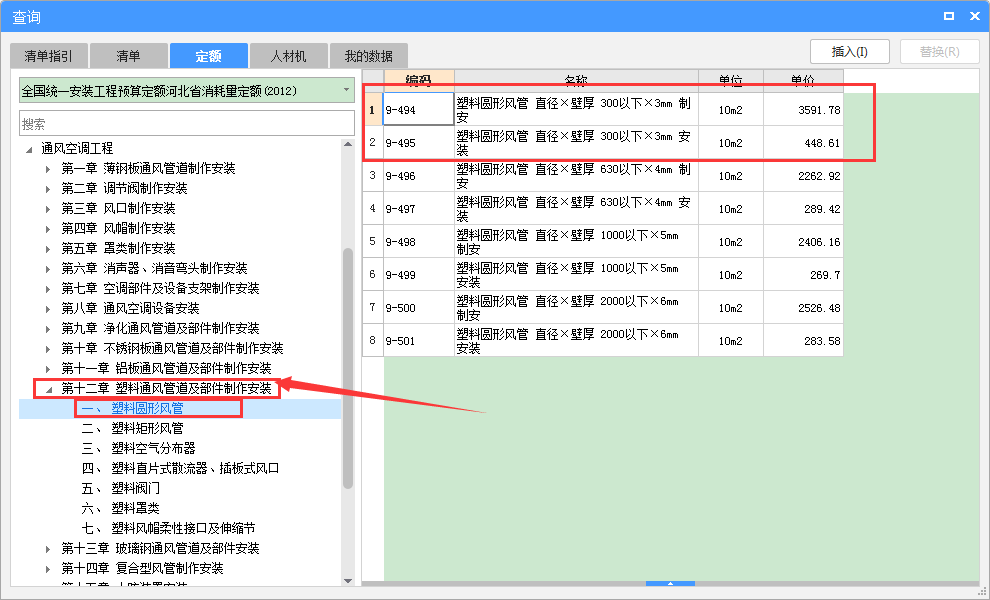Click the 编码 column header

click(419, 80)
